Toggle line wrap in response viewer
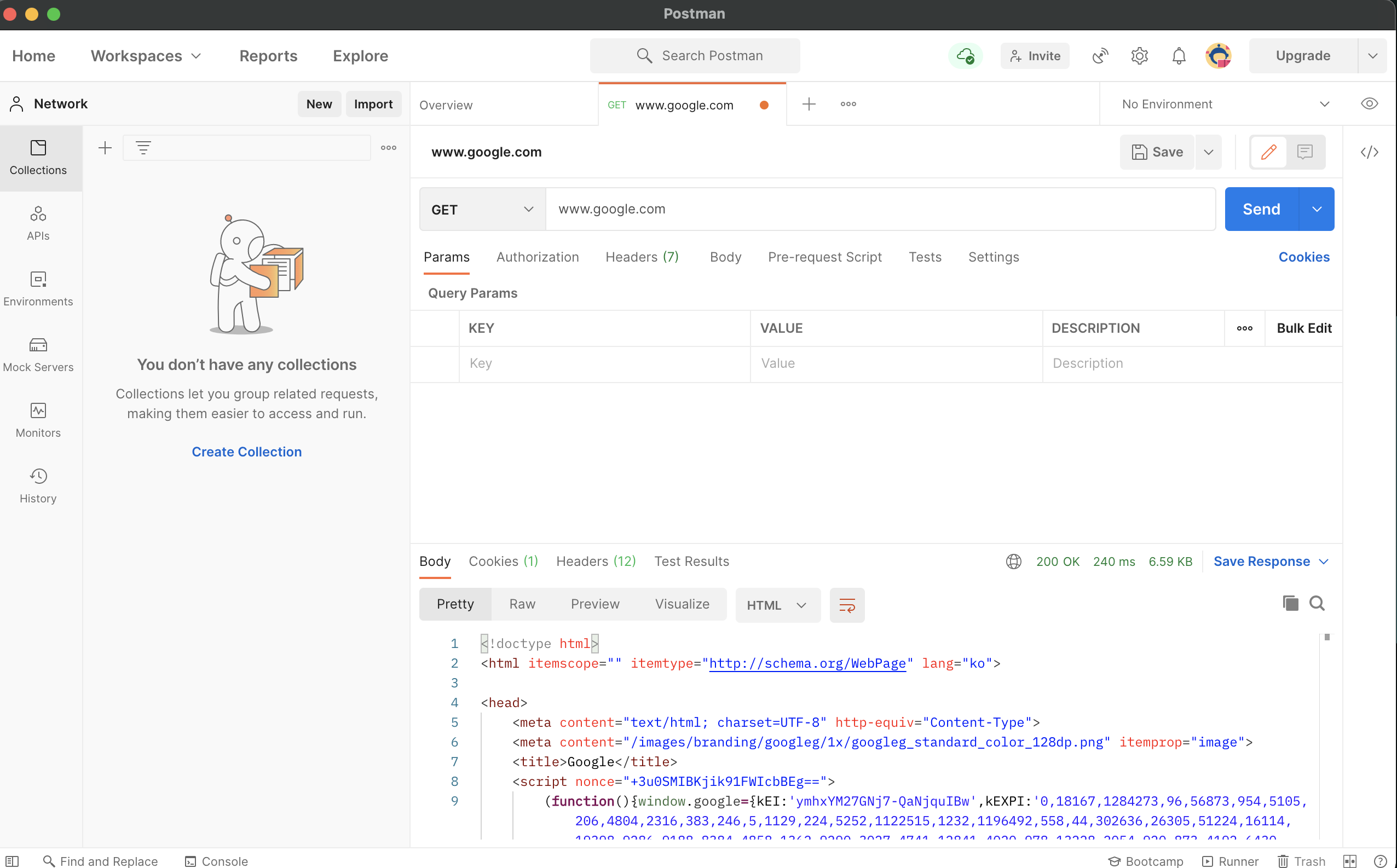The height and width of the screenshot is (868, 1397). point(847,605)
